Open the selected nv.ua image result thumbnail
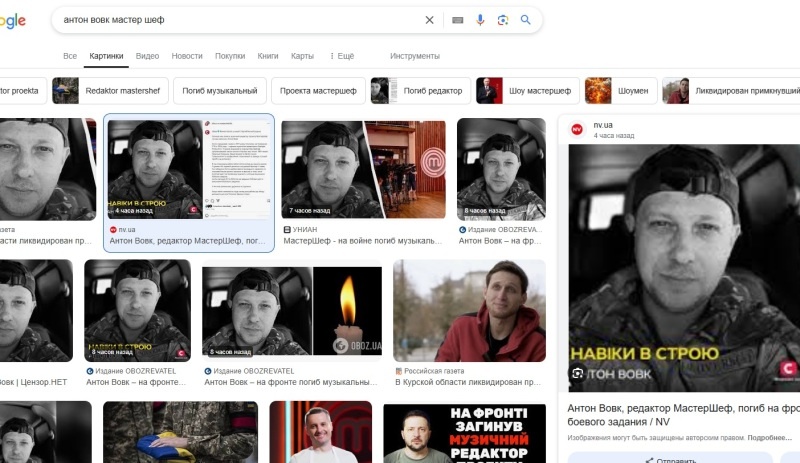 click(x=189, y=169)
